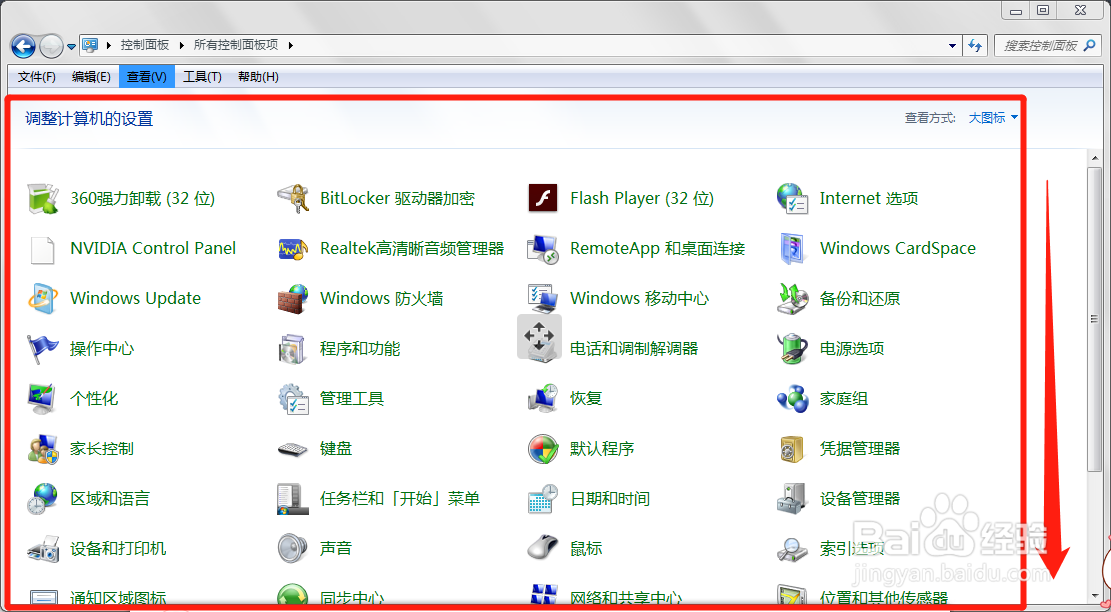Open the Windows 移动中心 icon
Image resolution: width=1111 pixels, height=612 pixels.
[x=543, y=298]
